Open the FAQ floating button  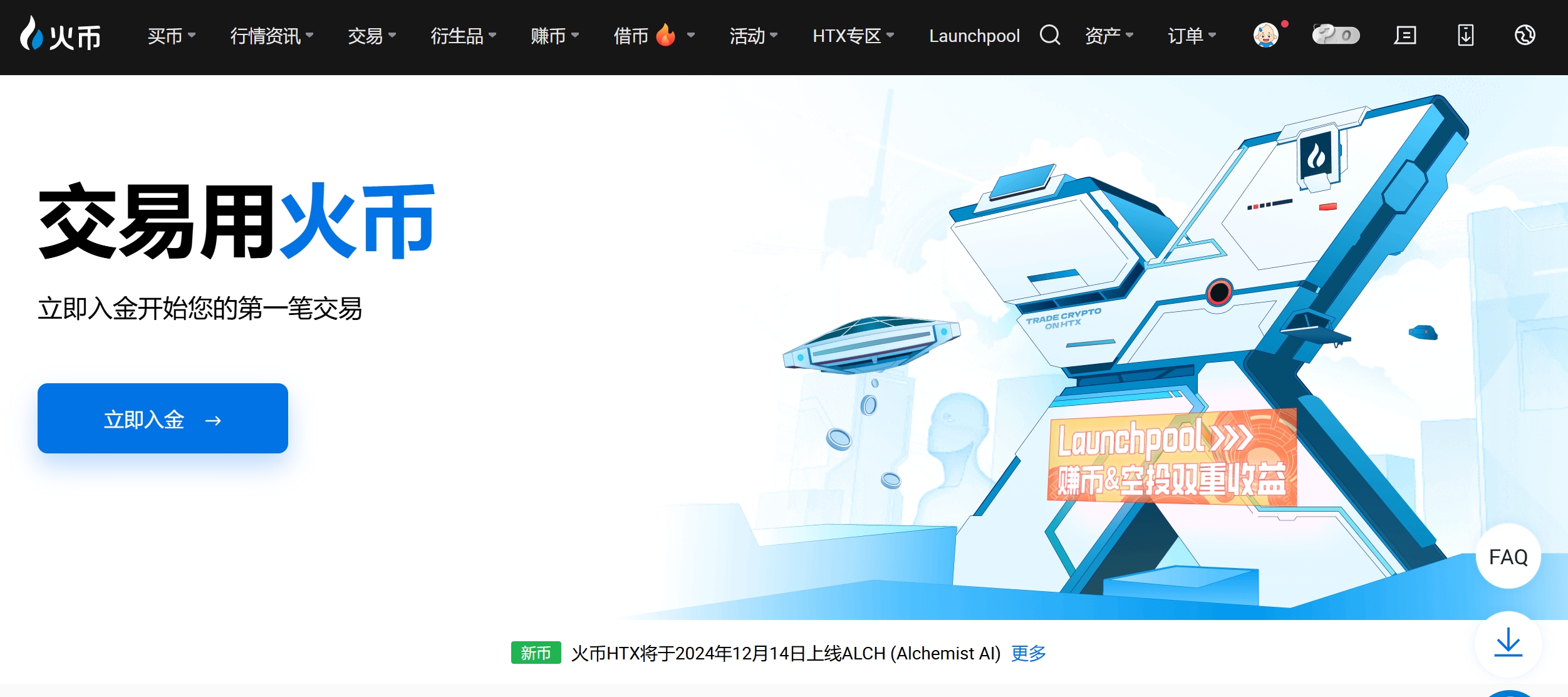coord(1508,556)
